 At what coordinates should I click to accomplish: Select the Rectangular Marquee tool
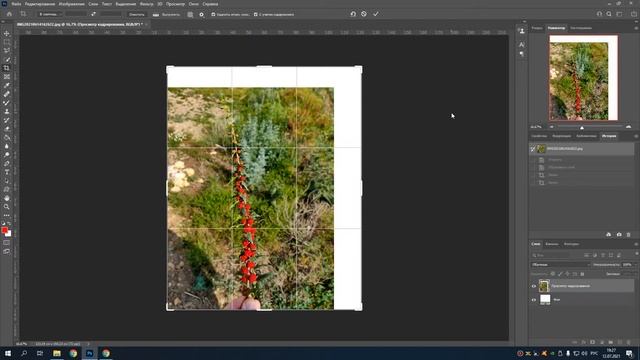coord(7,42)
